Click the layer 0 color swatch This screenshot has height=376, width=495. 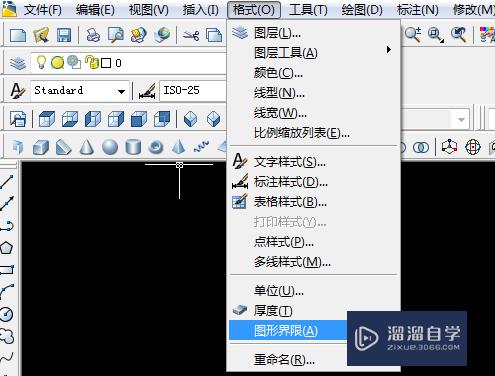(x=106, y=63)
